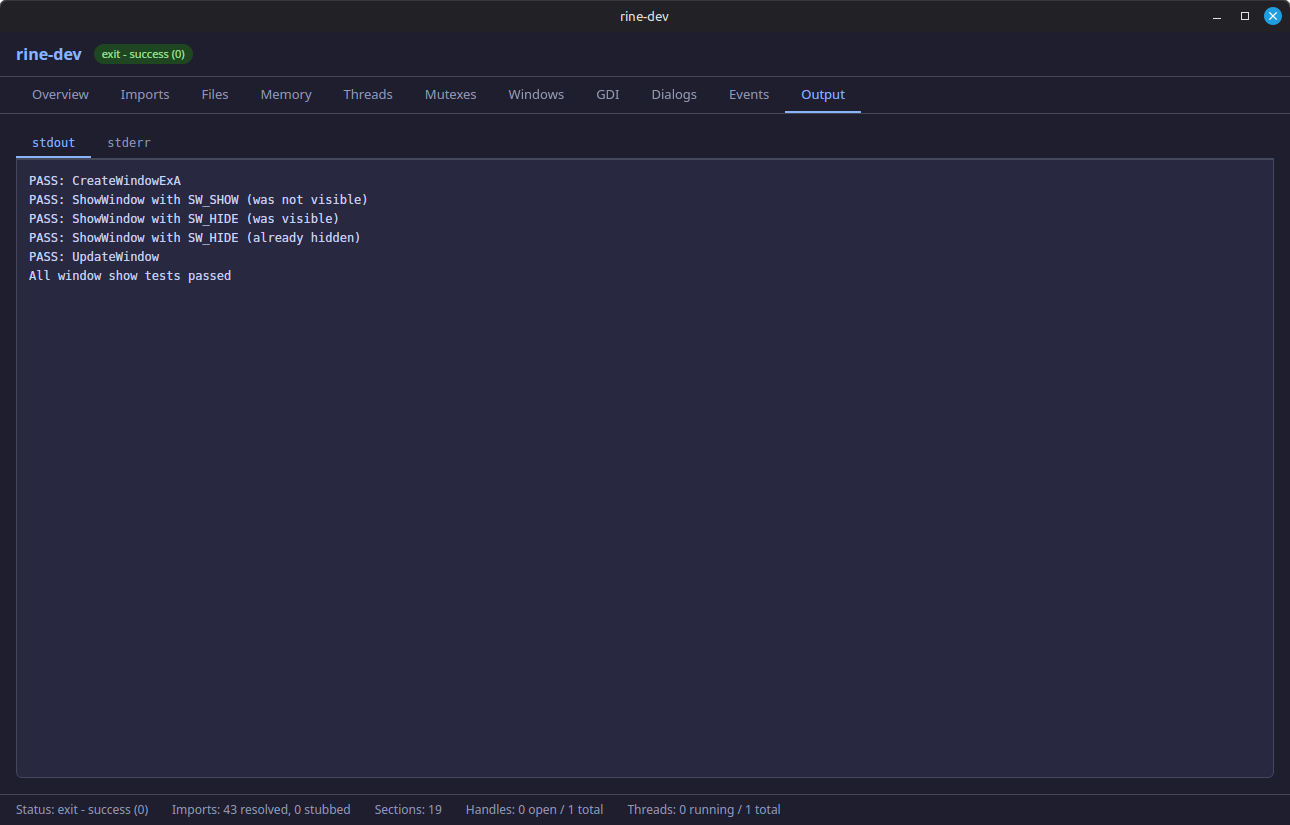Open the Mutexes tab
The height and width of the screenshot is (825, 1290).
point(450,94)
